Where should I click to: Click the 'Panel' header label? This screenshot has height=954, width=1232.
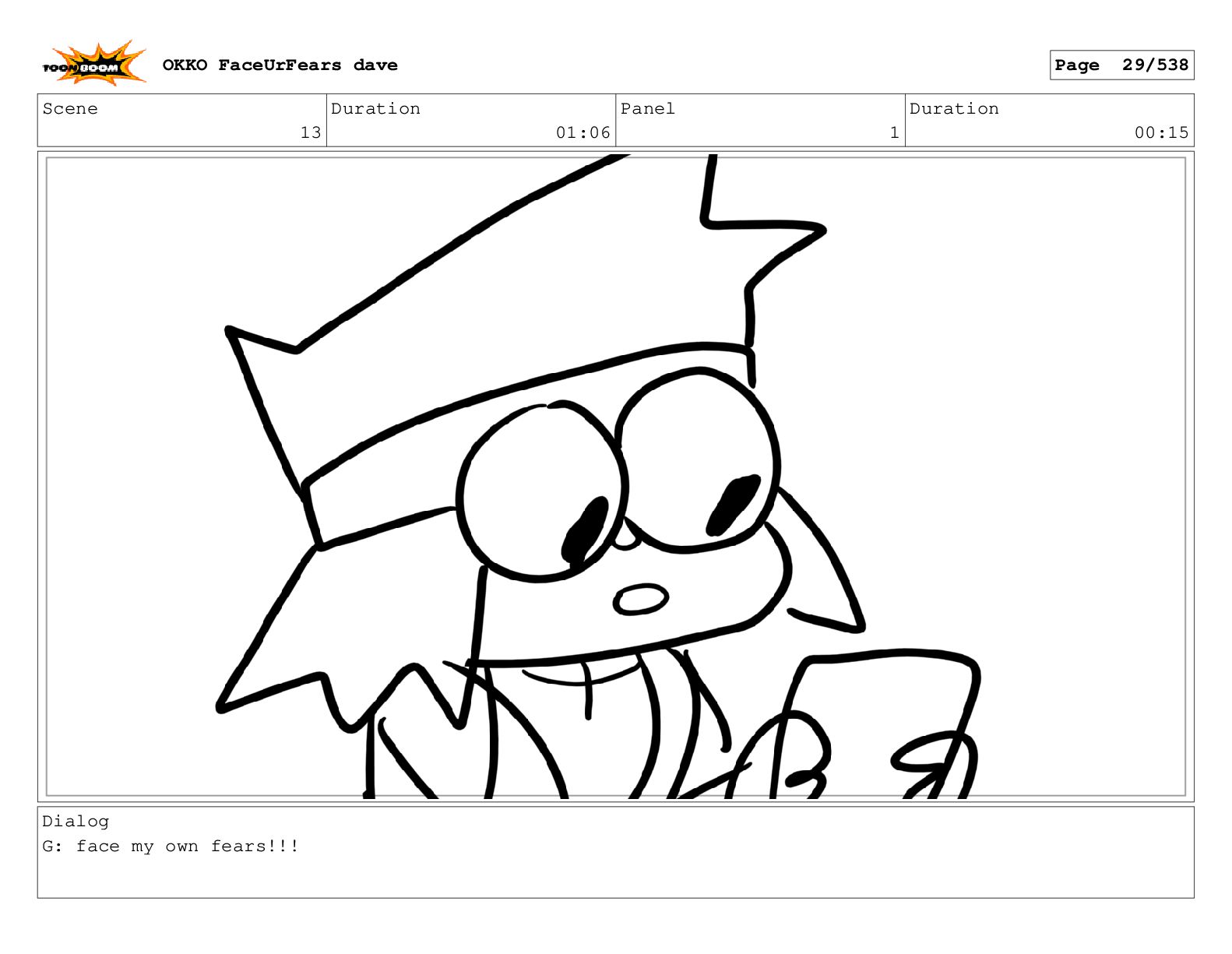[647, 108]
